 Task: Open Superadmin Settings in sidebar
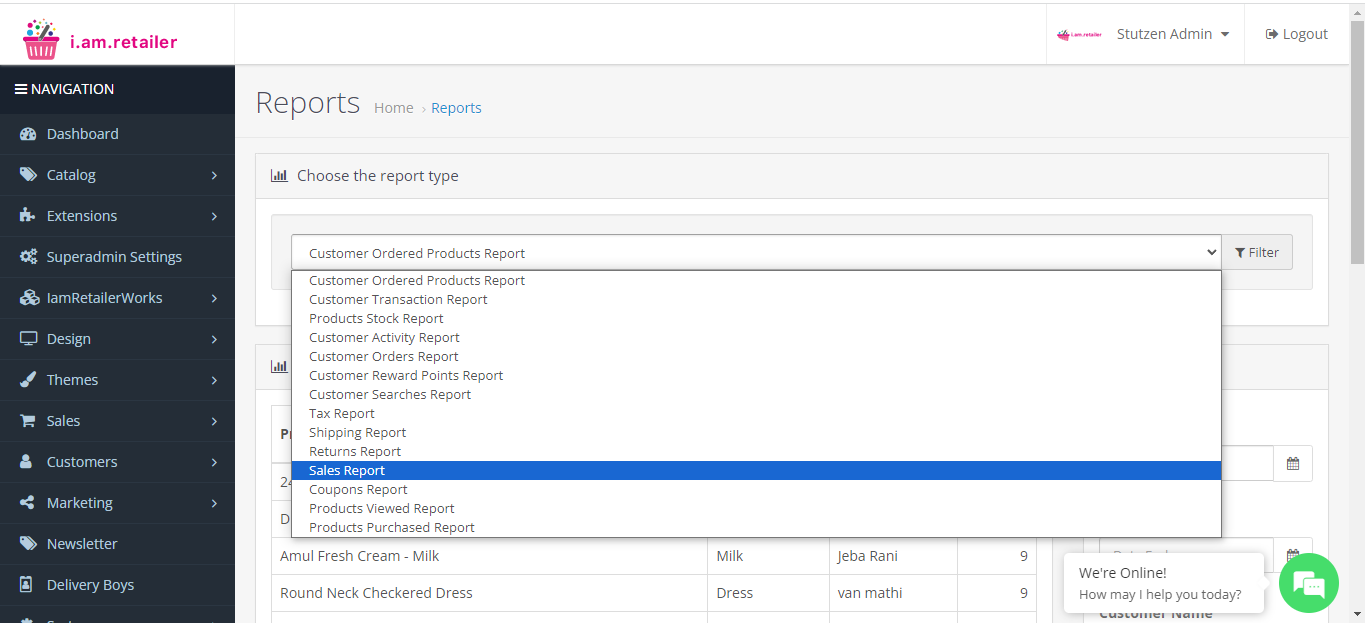click(117, 257)
